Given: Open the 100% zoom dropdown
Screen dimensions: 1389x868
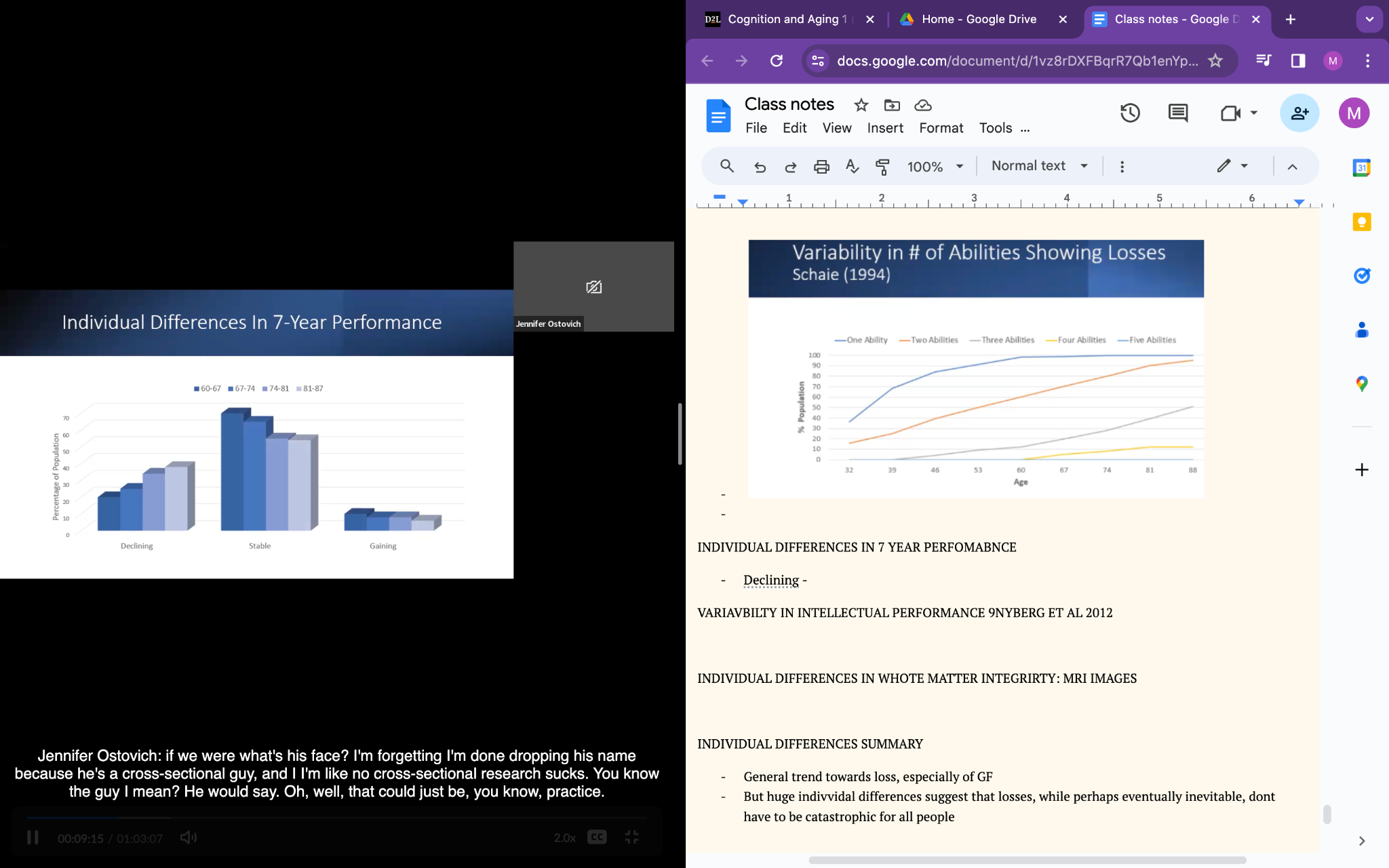Looking at the screenshot, I should (935, 166).
